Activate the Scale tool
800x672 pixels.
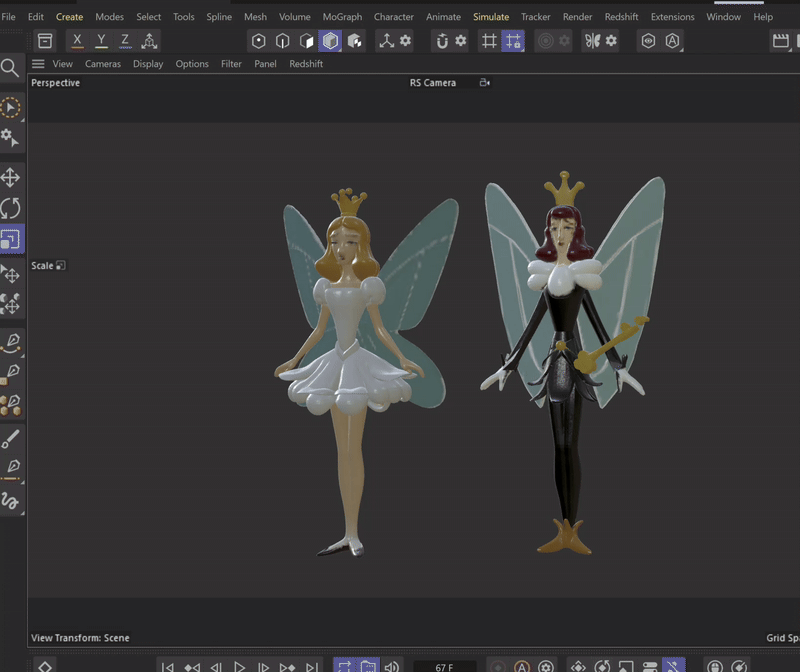tap(10, 239)
